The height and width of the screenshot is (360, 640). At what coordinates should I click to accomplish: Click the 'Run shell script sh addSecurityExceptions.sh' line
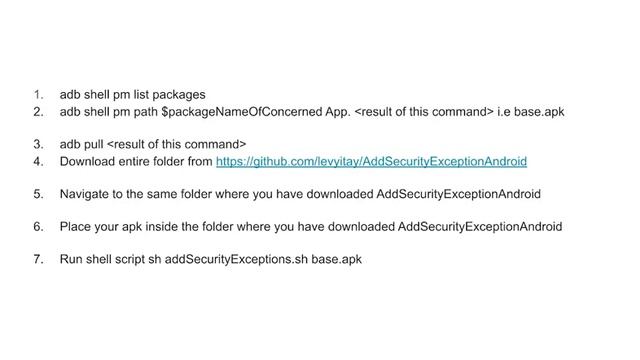pyautogui.click(x=211, y=259)
